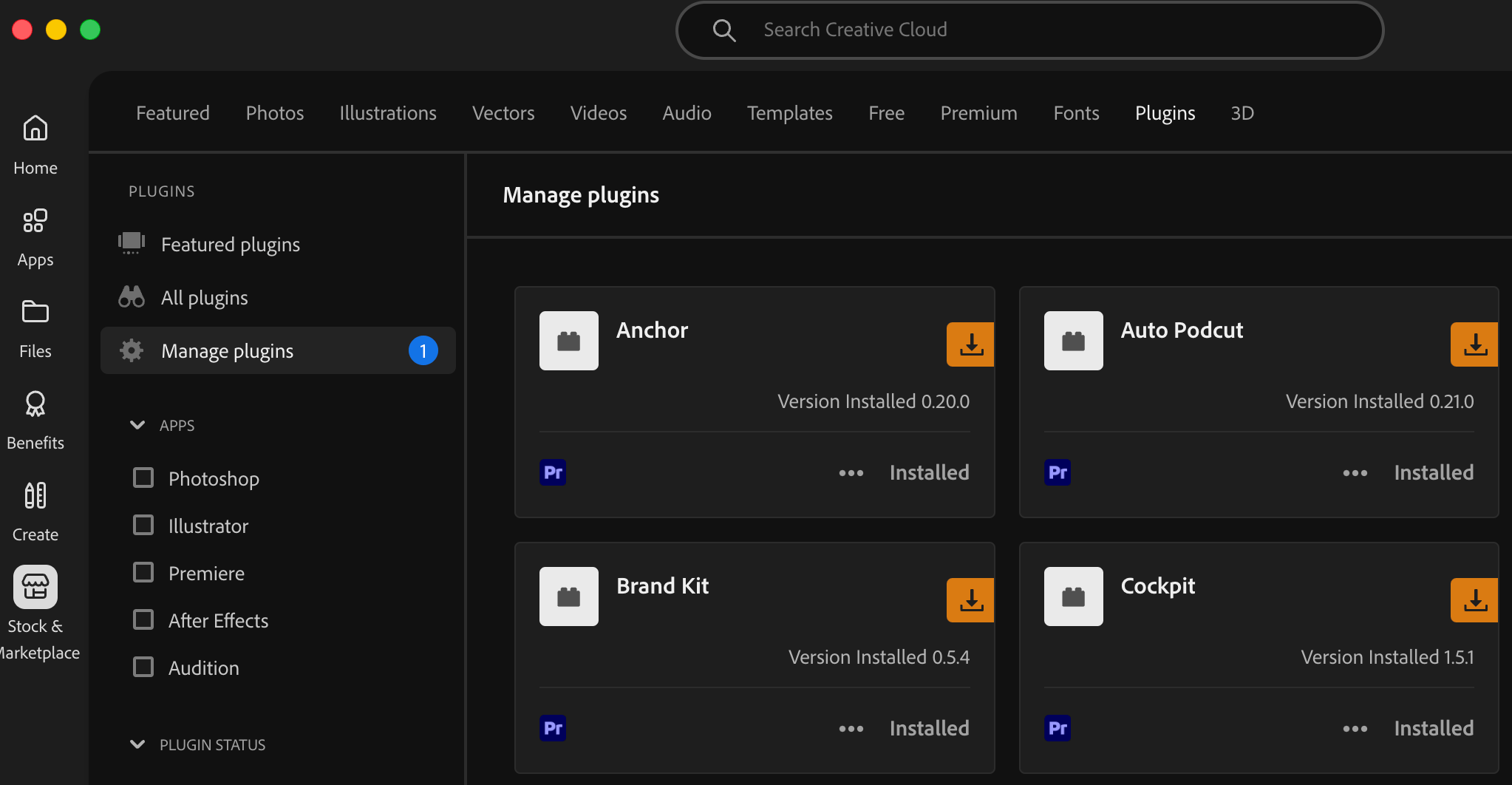Open more options for Cockpit

coord(1355,729)
